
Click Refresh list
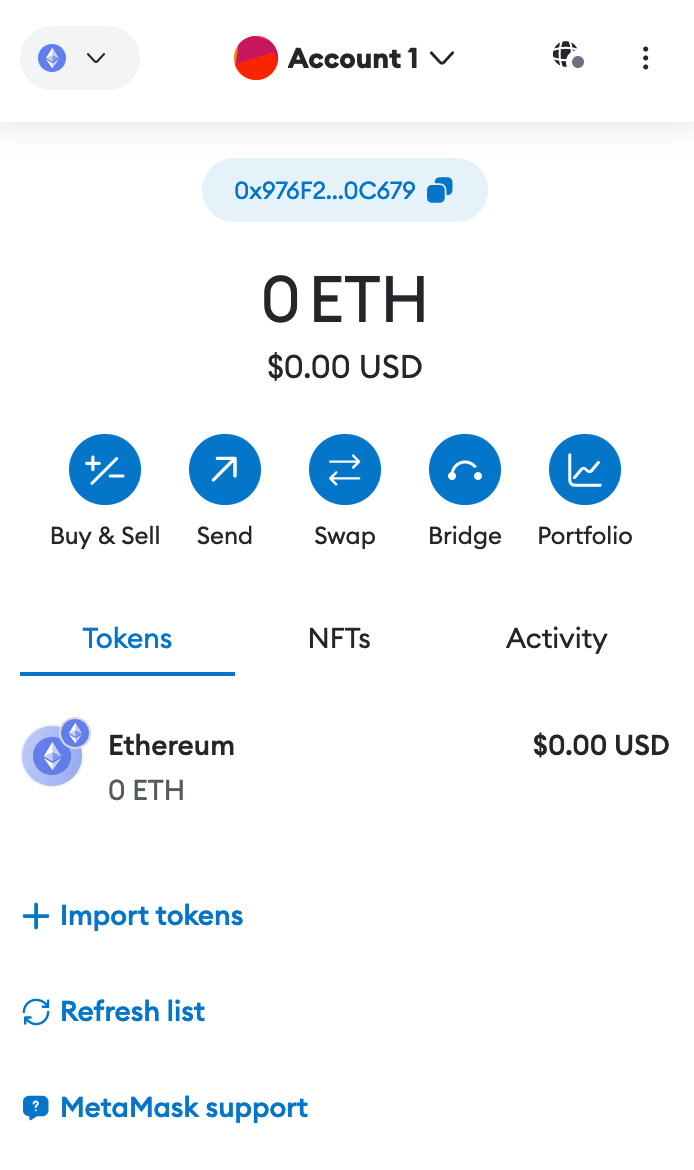pyautogui.click(x=113, y=1011)
